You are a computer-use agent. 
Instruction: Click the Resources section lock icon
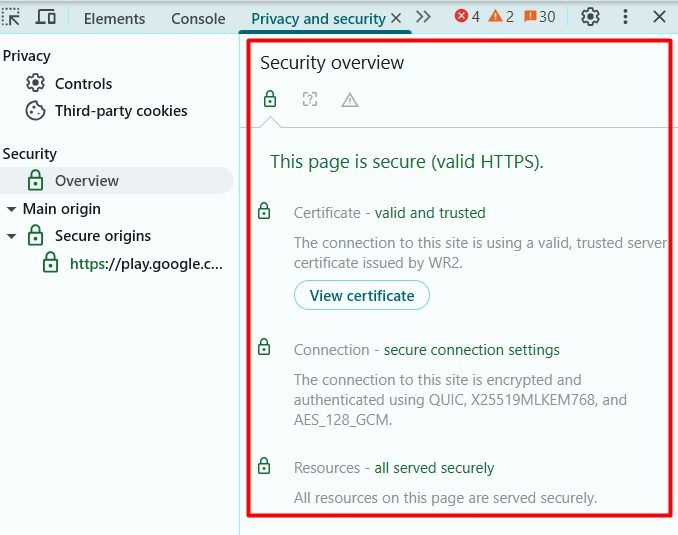[x=264, y=465]
